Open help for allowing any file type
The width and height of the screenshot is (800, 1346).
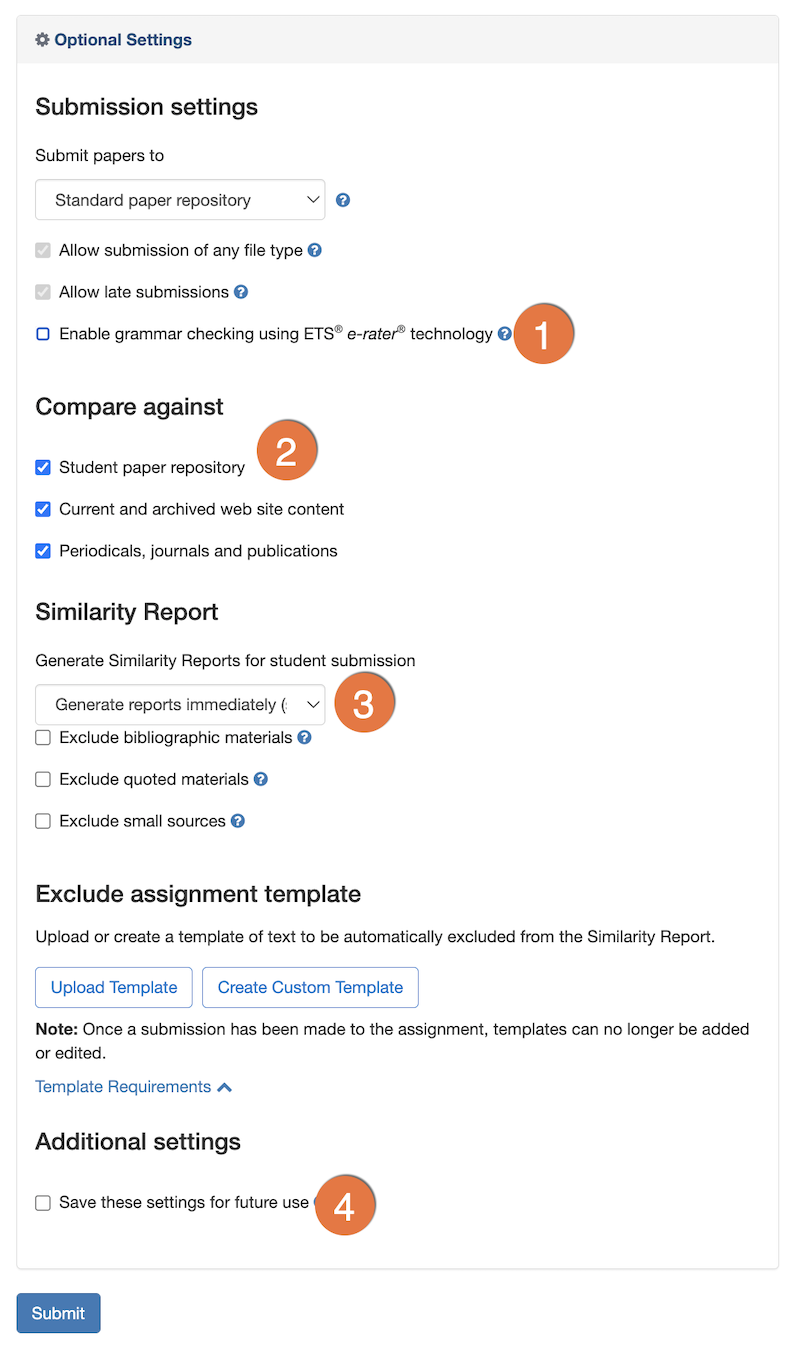[x=315, y=250]
